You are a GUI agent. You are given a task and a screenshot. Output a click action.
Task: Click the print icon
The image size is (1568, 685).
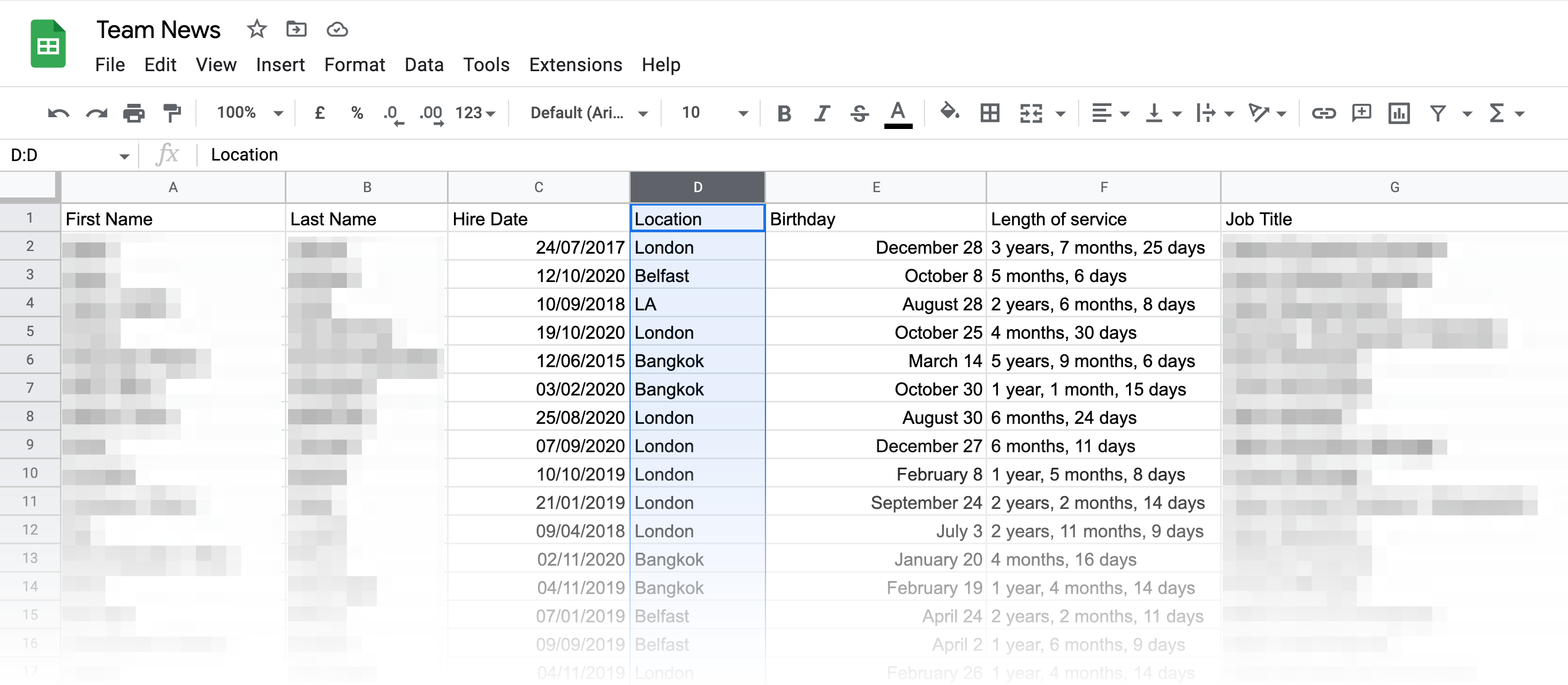click(x=133, y=113)
